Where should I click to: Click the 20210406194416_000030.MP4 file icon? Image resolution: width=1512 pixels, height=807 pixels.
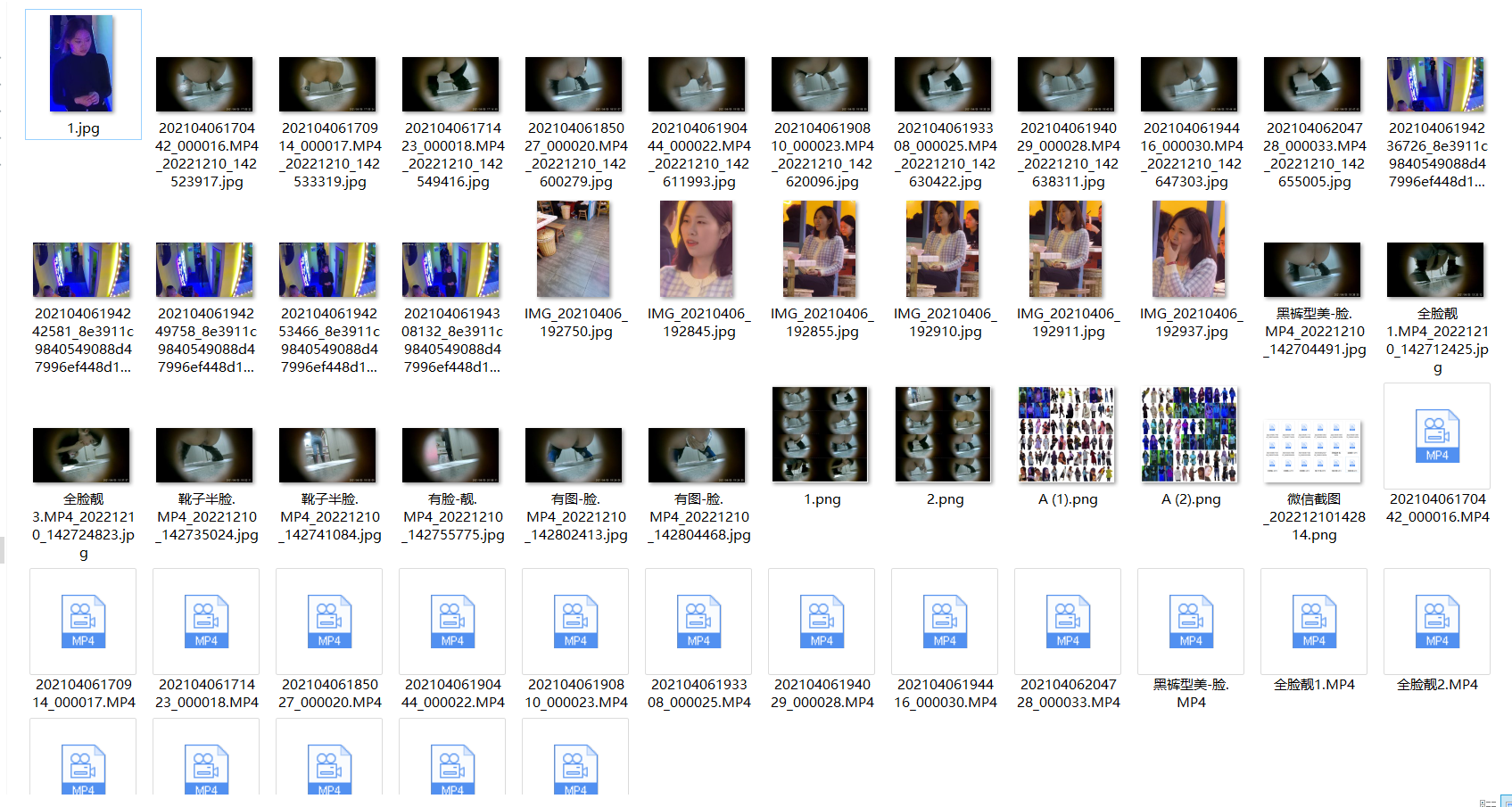944,622
